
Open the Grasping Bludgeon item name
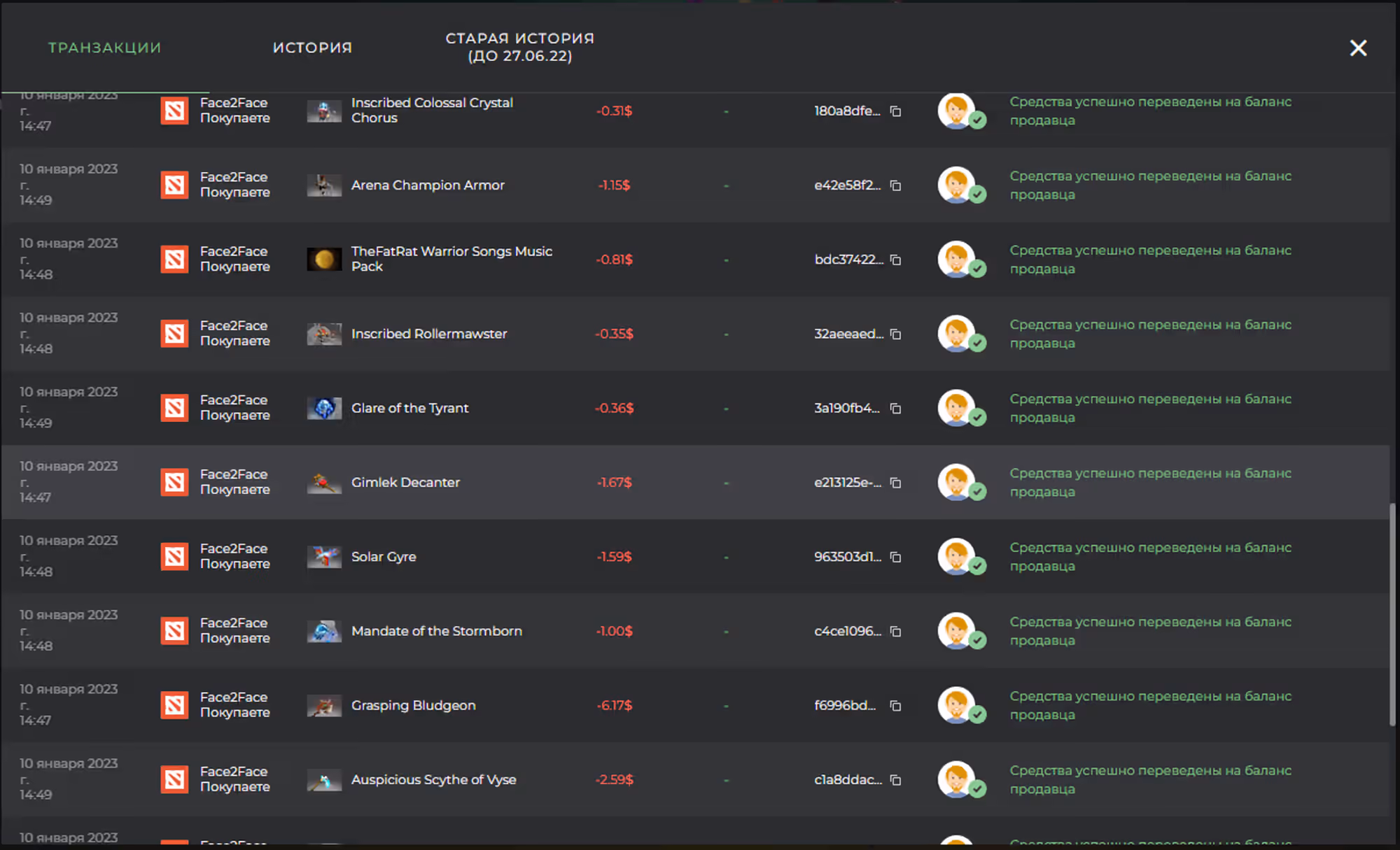coord(413,705)
